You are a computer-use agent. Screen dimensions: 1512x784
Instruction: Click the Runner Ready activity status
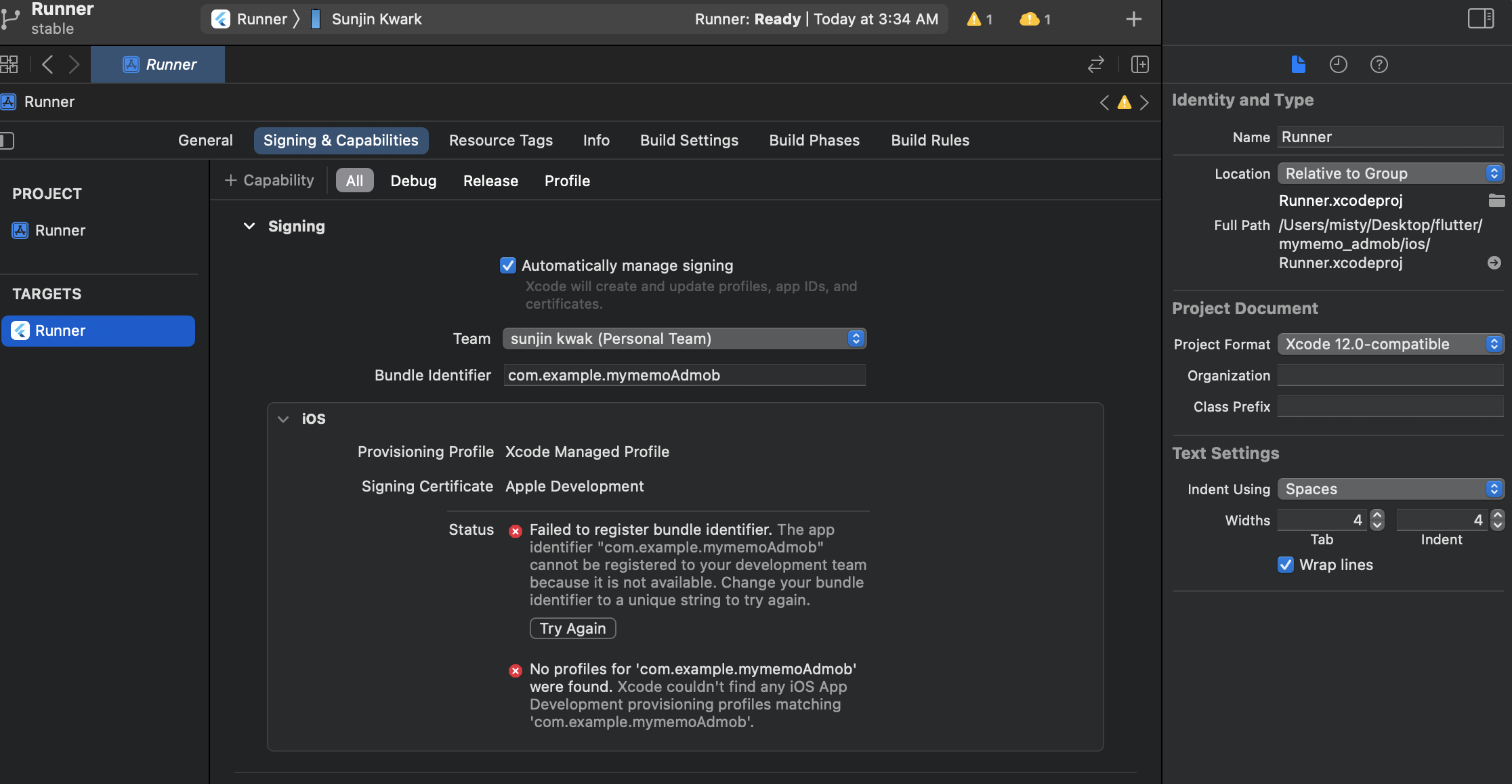coord(816,19)
